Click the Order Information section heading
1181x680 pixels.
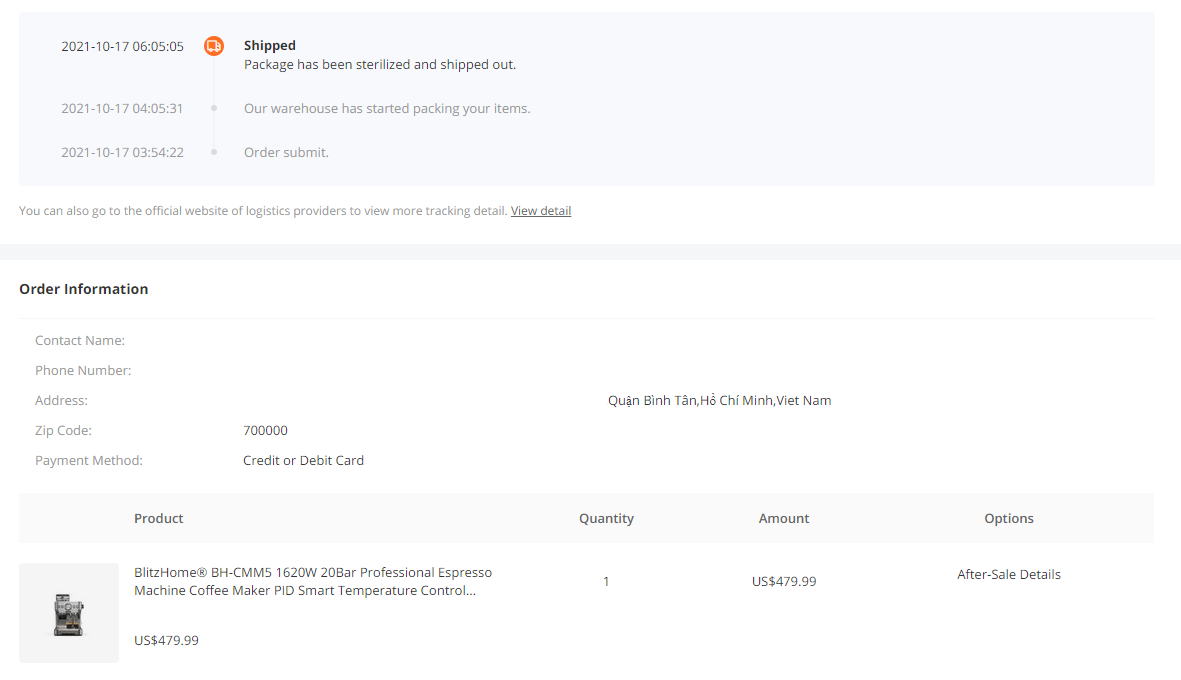click(84, 289)
